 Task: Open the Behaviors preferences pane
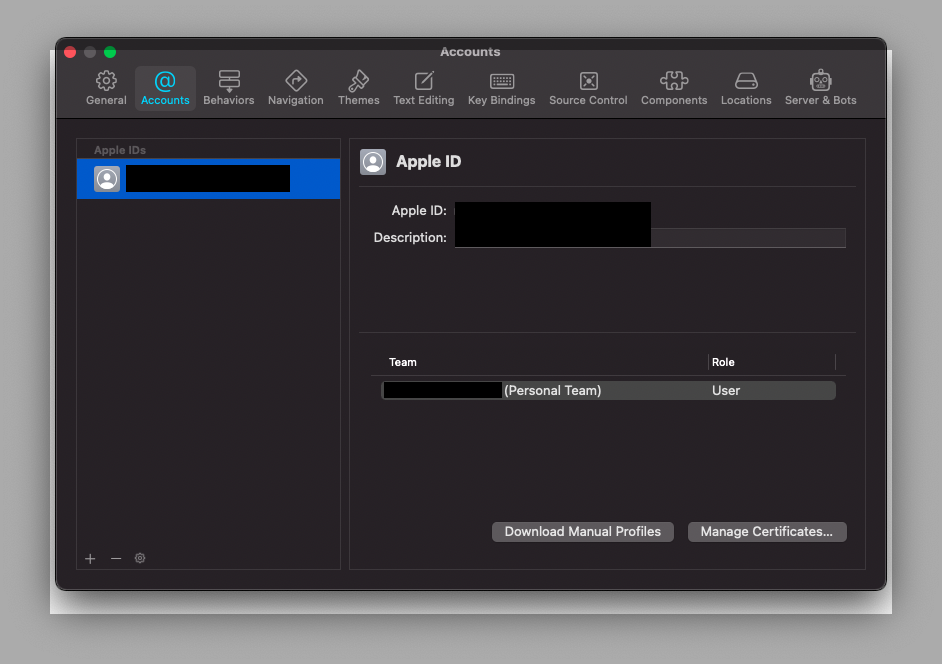coord(228,88)
